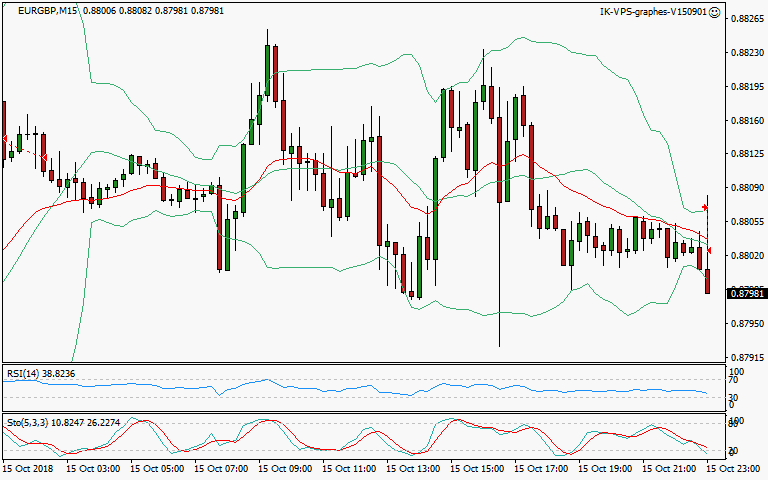Click the last red candle at the right edge
This screenshot has height=480, width=768.
pyautogui.click(x=707, y=281)
